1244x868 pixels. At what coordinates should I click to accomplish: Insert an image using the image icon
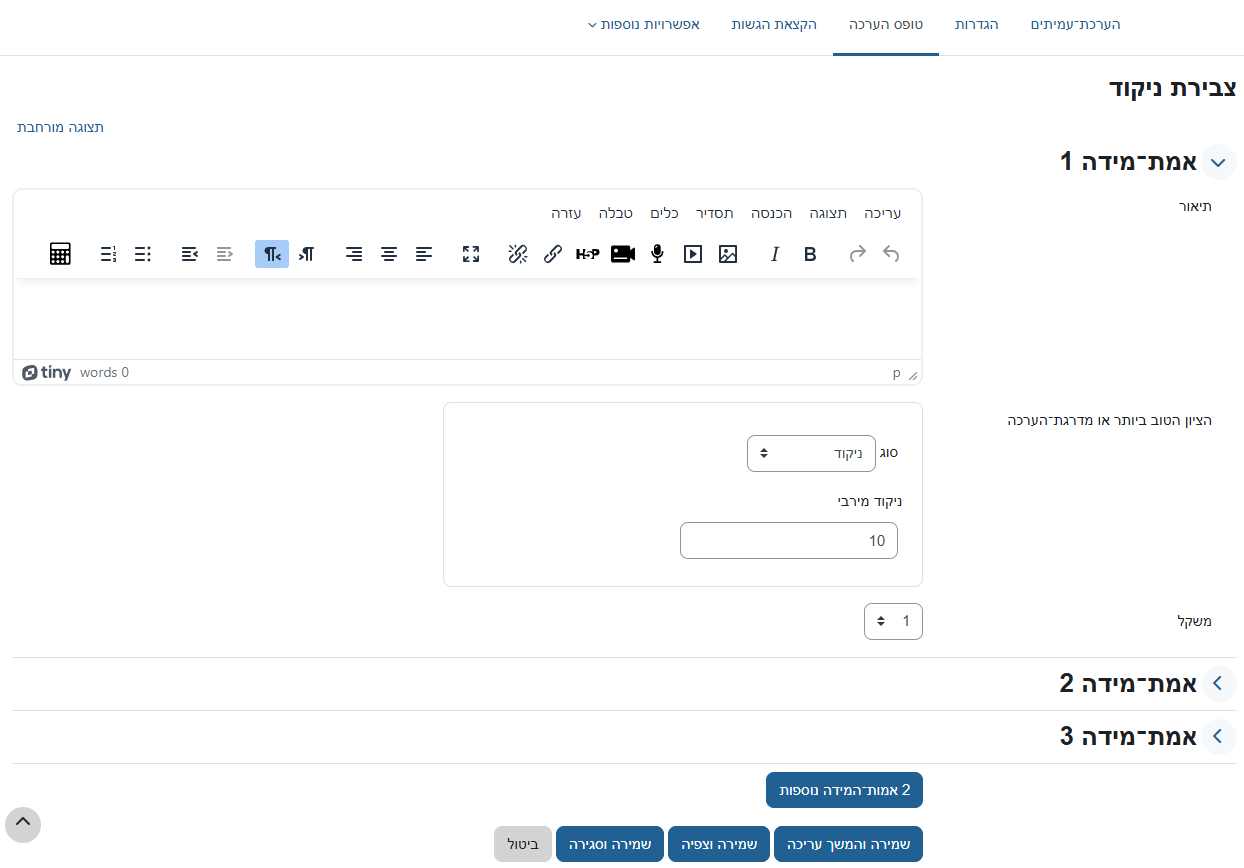point(728,254)
